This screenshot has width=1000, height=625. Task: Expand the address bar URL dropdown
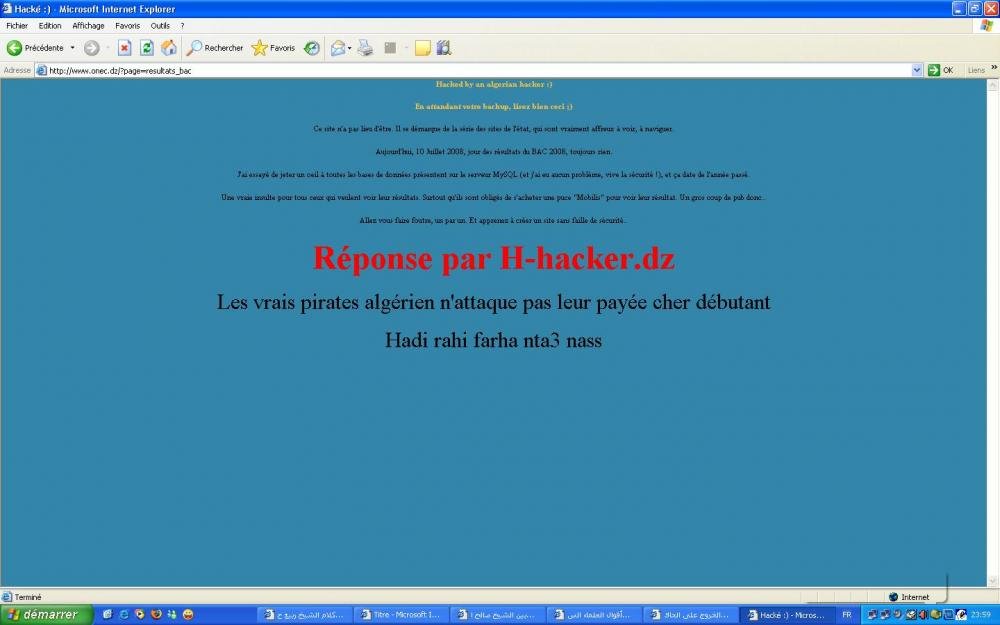click(917, 70)
